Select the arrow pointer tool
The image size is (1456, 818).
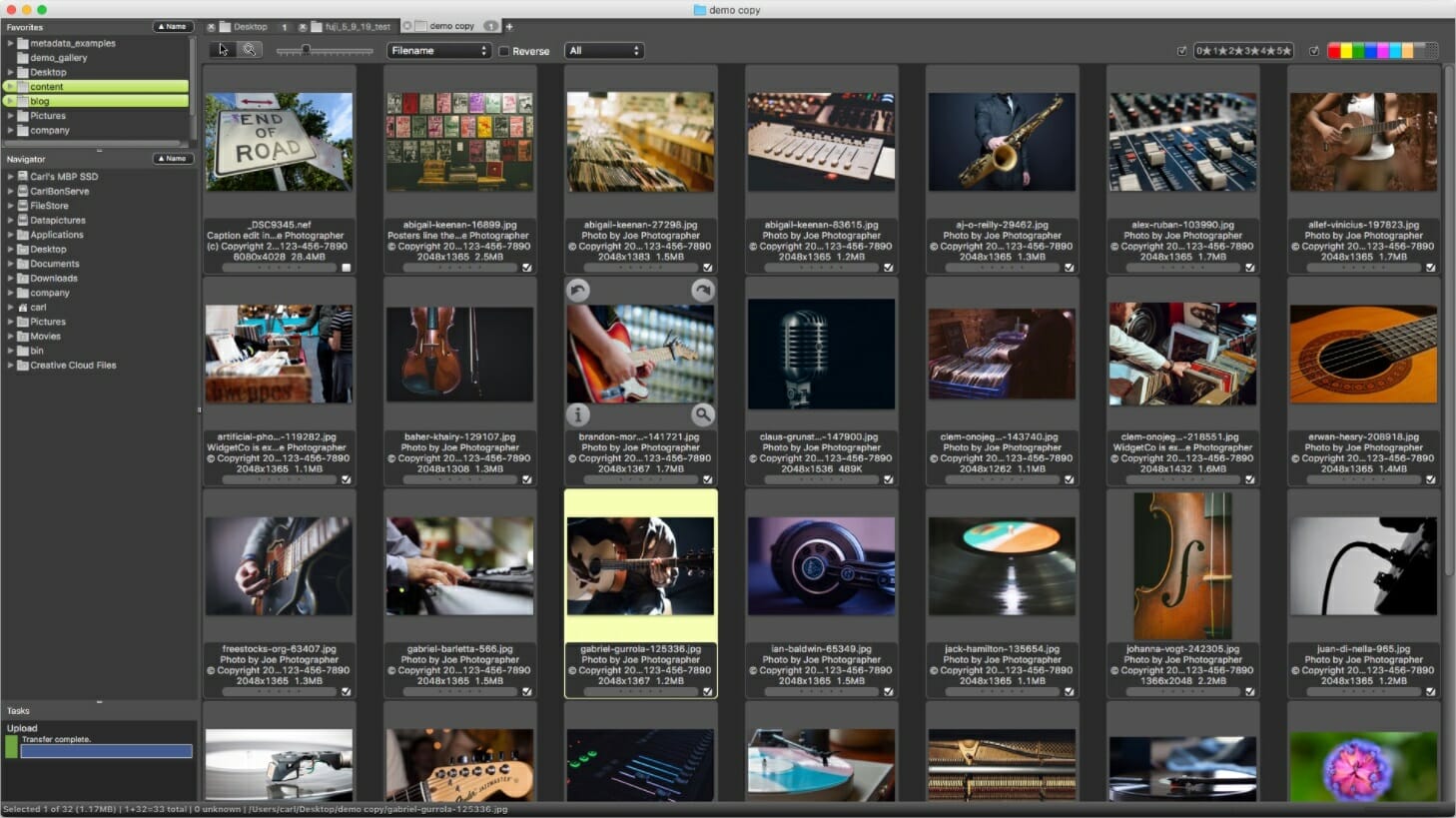(x=223, y=50)
